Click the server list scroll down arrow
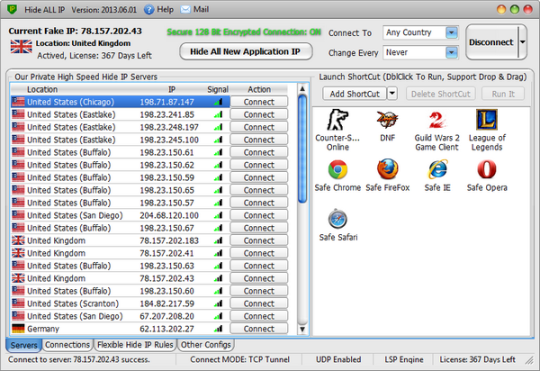 (x=302, y=329)
